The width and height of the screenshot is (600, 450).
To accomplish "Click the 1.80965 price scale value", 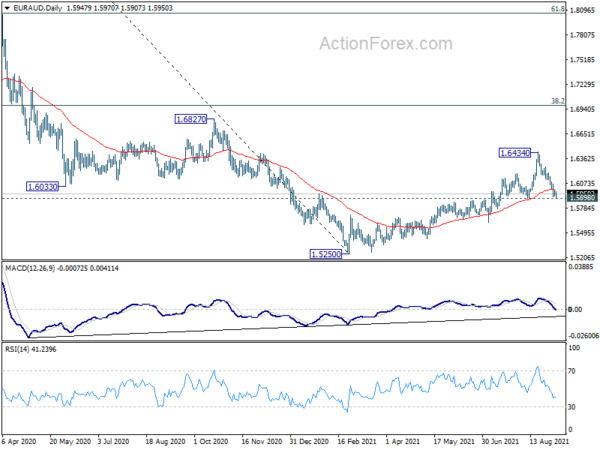I will [582, 10].
